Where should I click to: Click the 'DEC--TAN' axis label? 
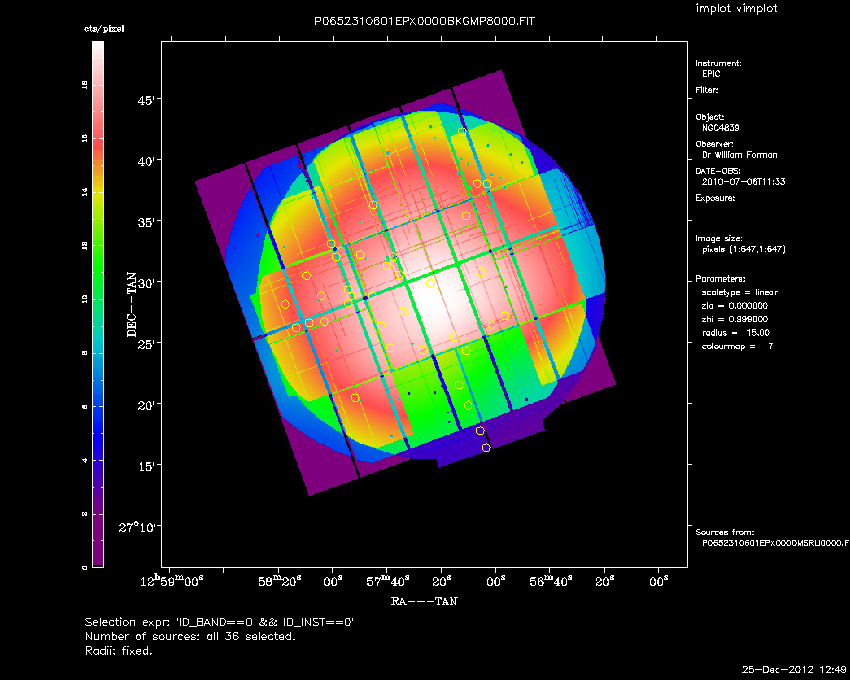(x=132, y=304)
